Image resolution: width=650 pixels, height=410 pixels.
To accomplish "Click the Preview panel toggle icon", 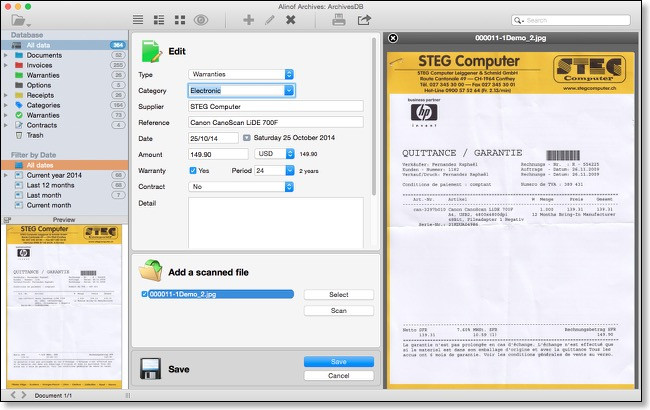I will pos(7,220).
